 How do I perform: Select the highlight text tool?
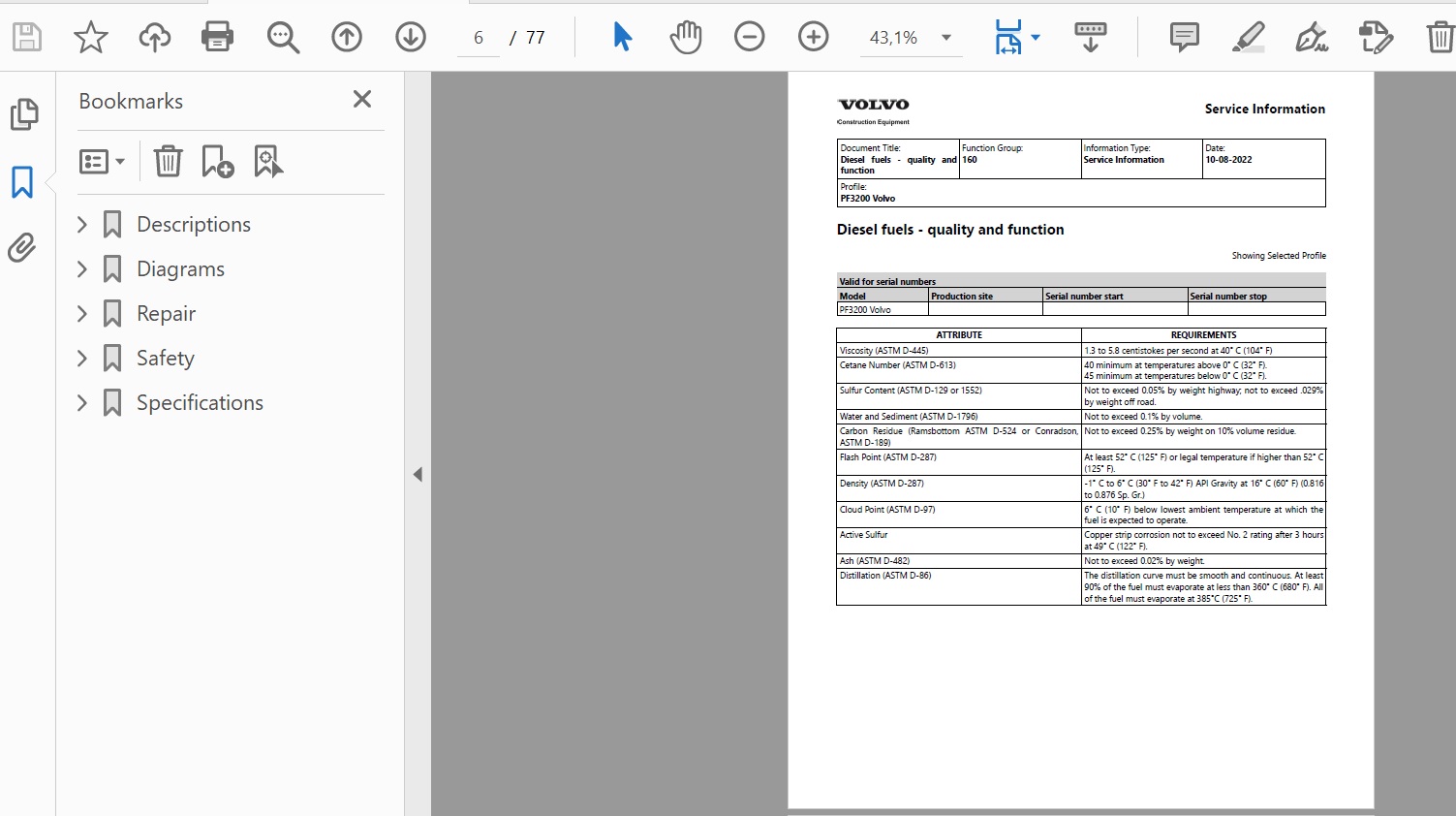pos(1248,38)
